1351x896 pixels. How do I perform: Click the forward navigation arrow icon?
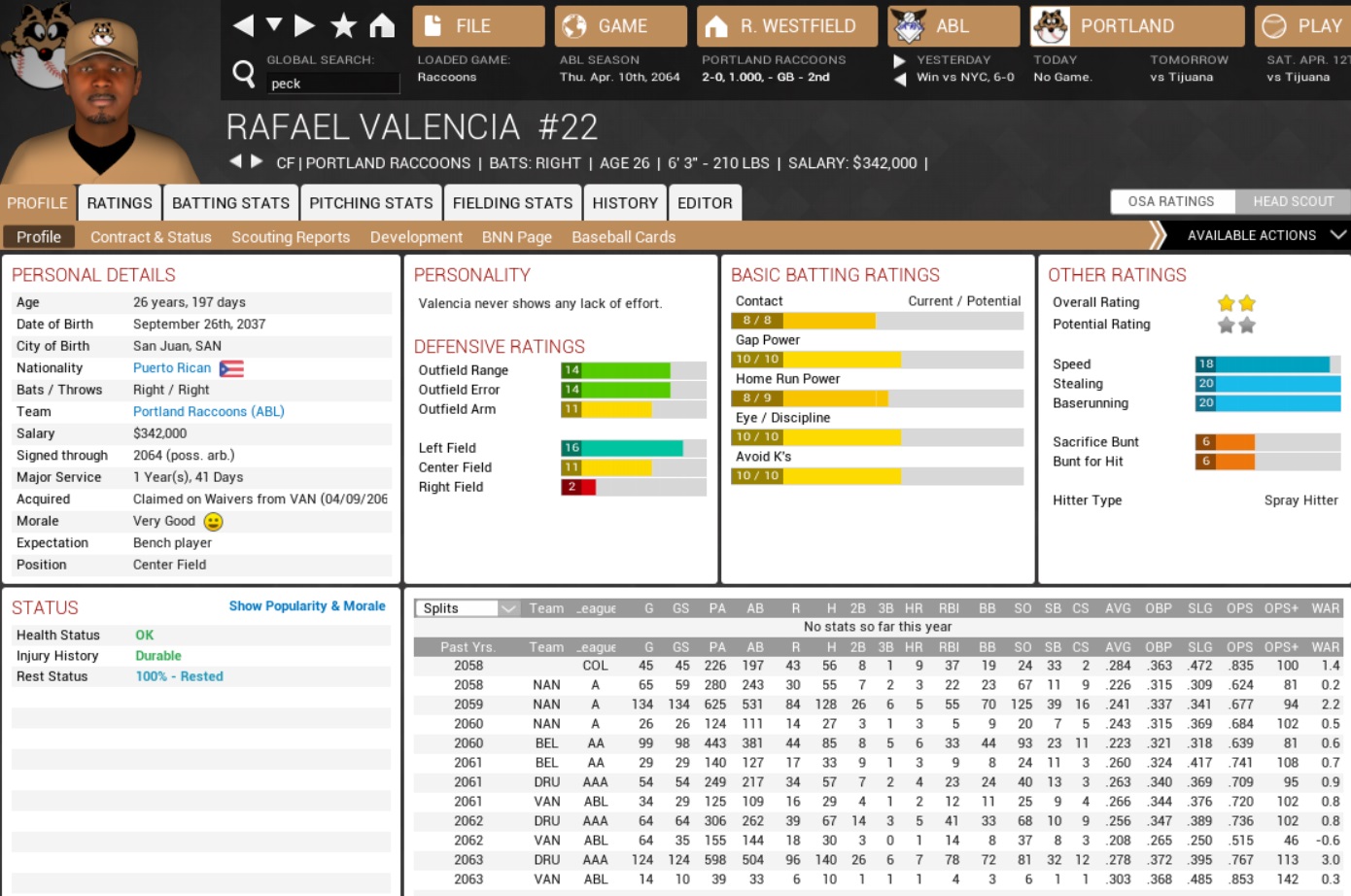304,25
